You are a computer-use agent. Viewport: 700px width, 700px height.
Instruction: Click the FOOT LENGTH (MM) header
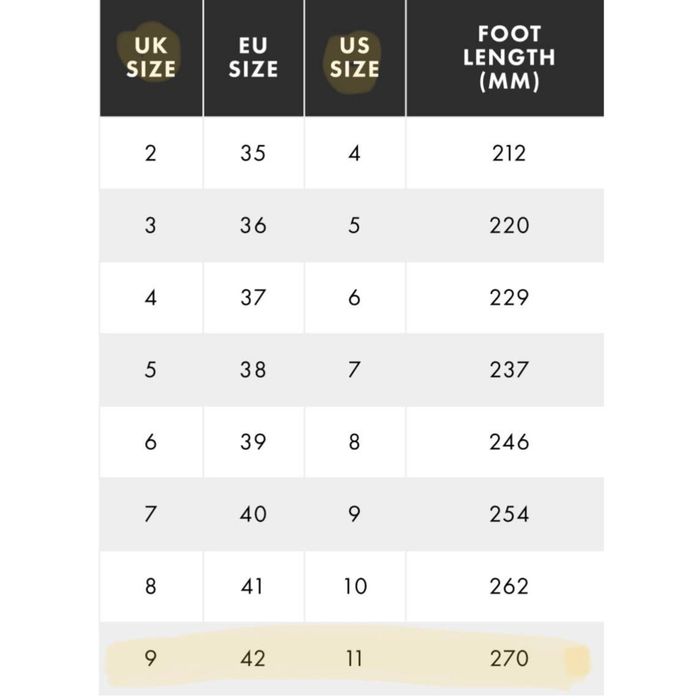point(508,58)
